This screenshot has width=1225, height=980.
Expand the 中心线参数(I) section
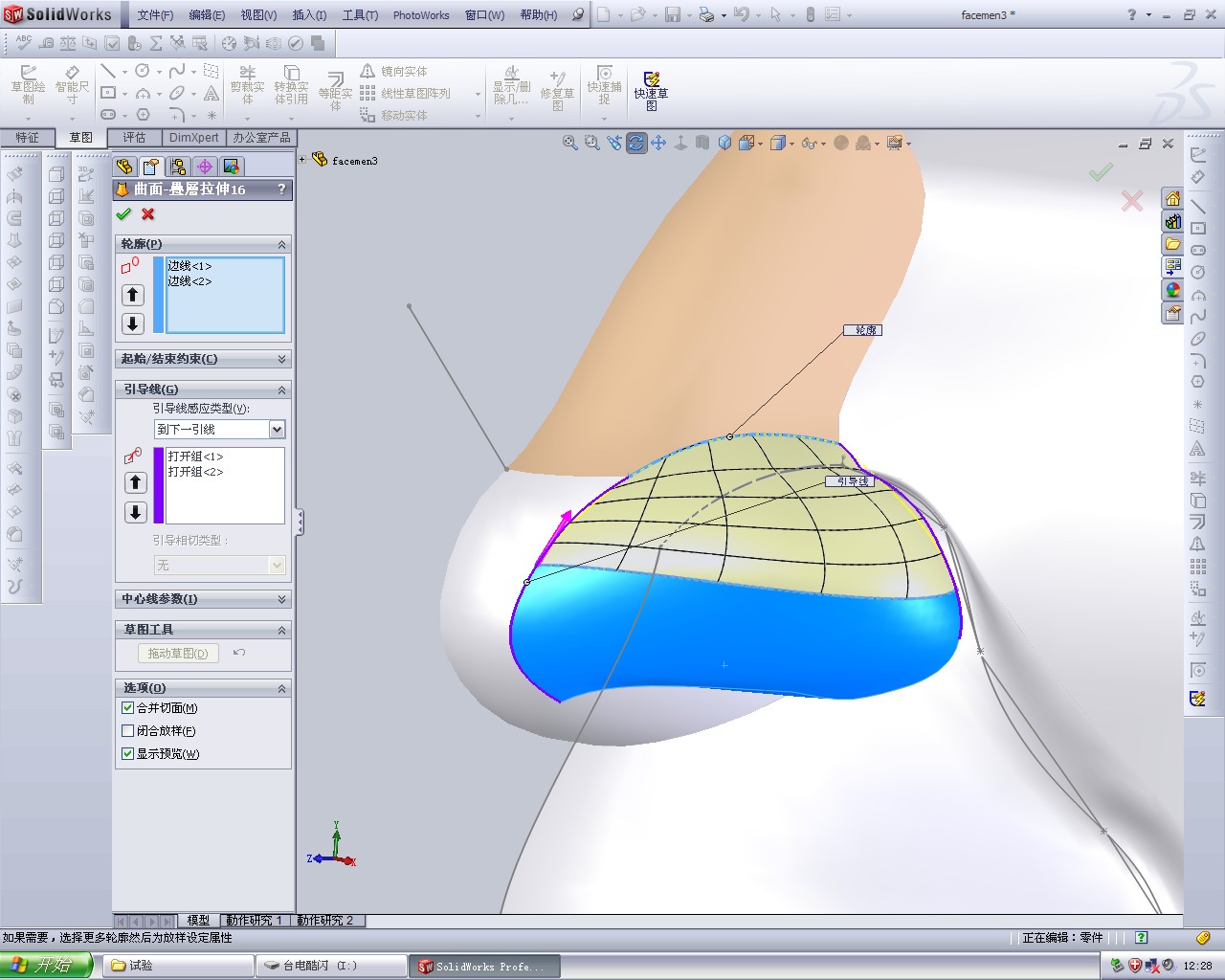point(282,599)
